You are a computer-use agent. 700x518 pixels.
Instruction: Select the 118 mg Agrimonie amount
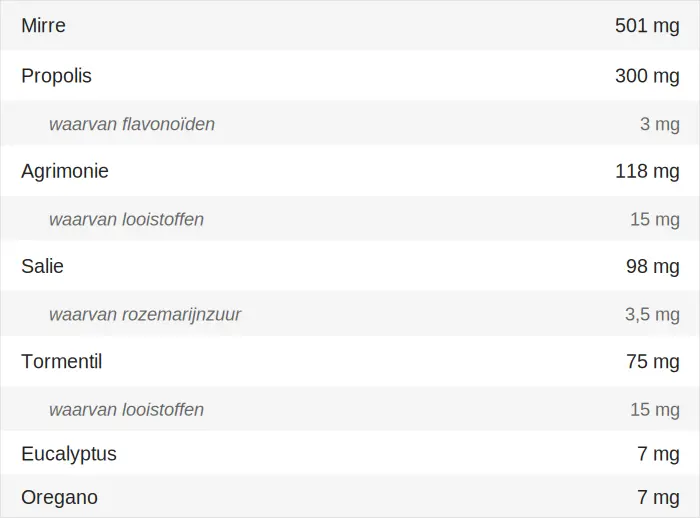point(647,171)
